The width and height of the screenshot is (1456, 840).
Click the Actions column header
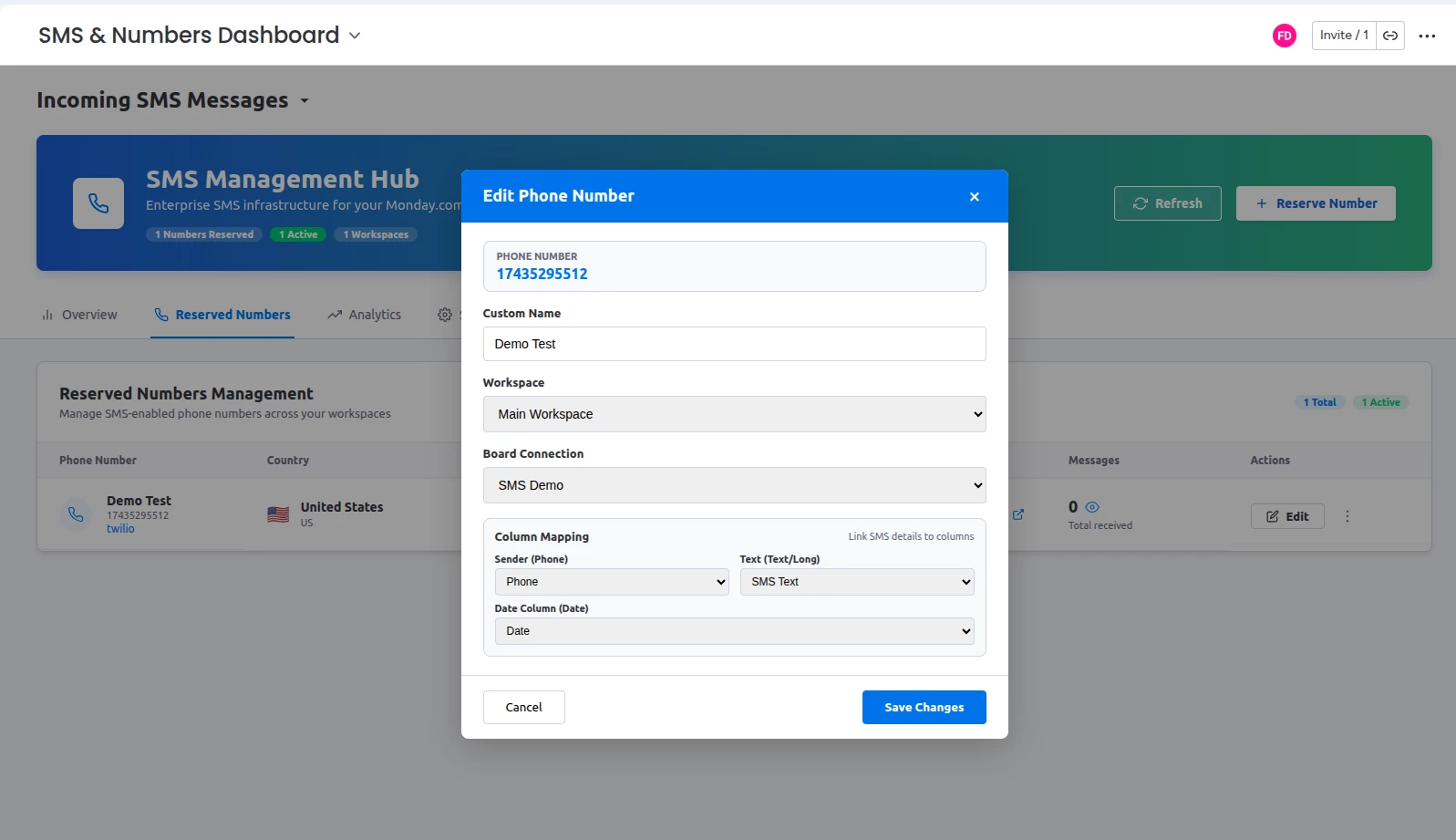pyautogui.click(x=1270, y=461)
